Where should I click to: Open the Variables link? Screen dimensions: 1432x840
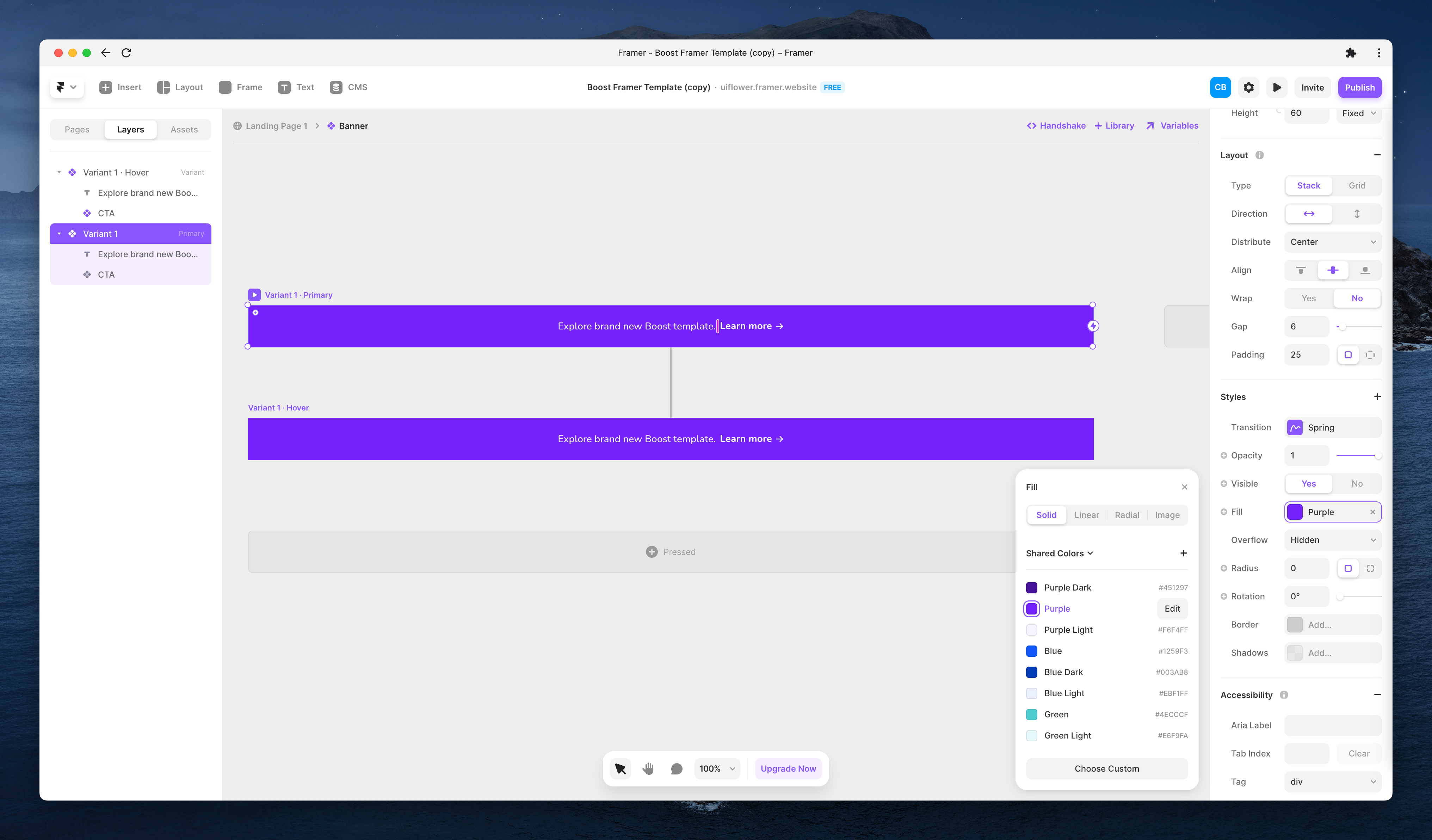[x=1172, y=125]
